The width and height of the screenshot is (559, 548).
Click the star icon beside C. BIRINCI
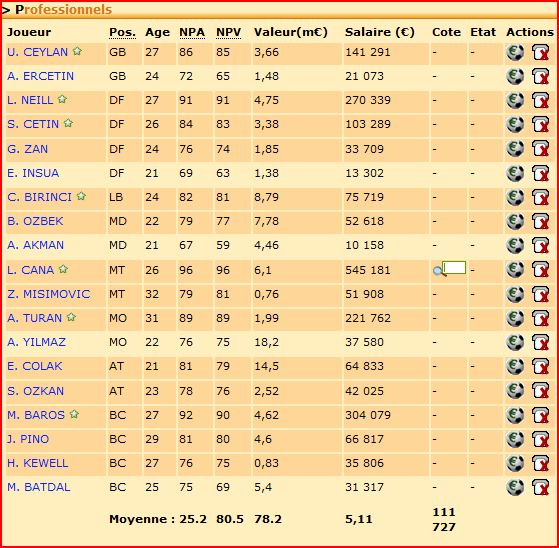pos(81,196)
